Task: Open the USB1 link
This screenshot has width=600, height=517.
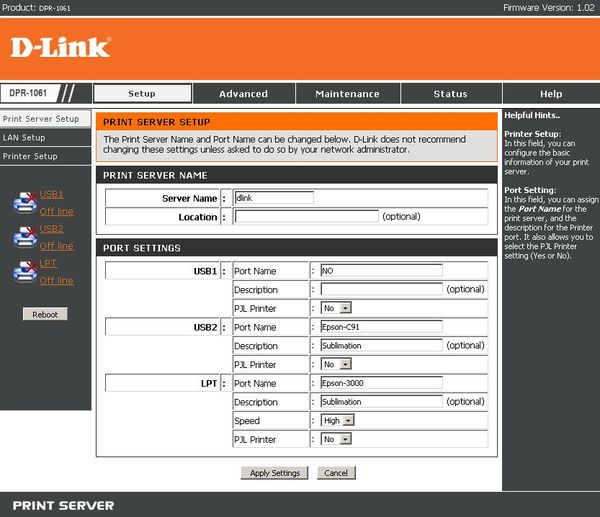Action: 51,194
